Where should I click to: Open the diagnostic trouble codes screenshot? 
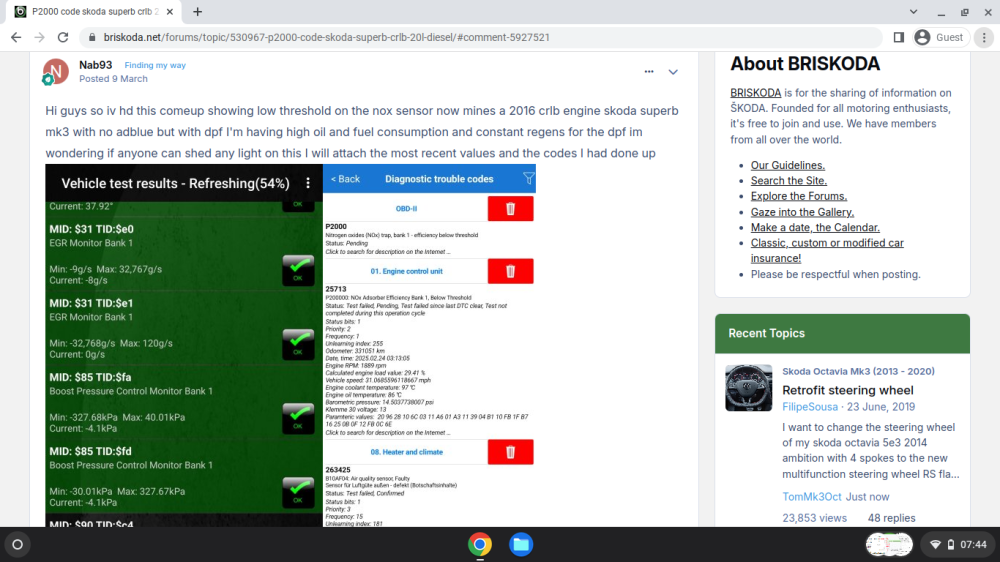(x=429, y=345)
